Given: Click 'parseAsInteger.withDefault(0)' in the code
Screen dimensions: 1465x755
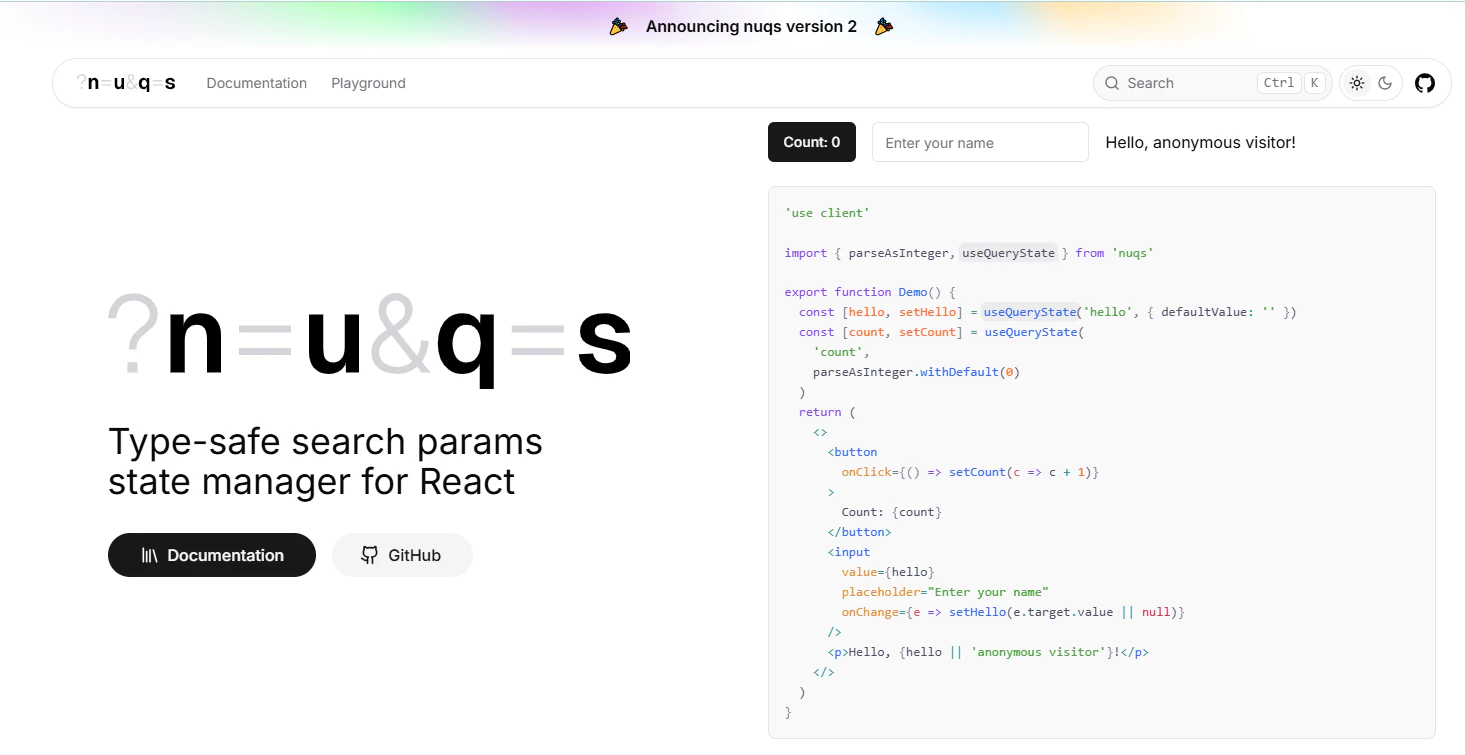Looking at the screenshot, I should pos(916,372).
